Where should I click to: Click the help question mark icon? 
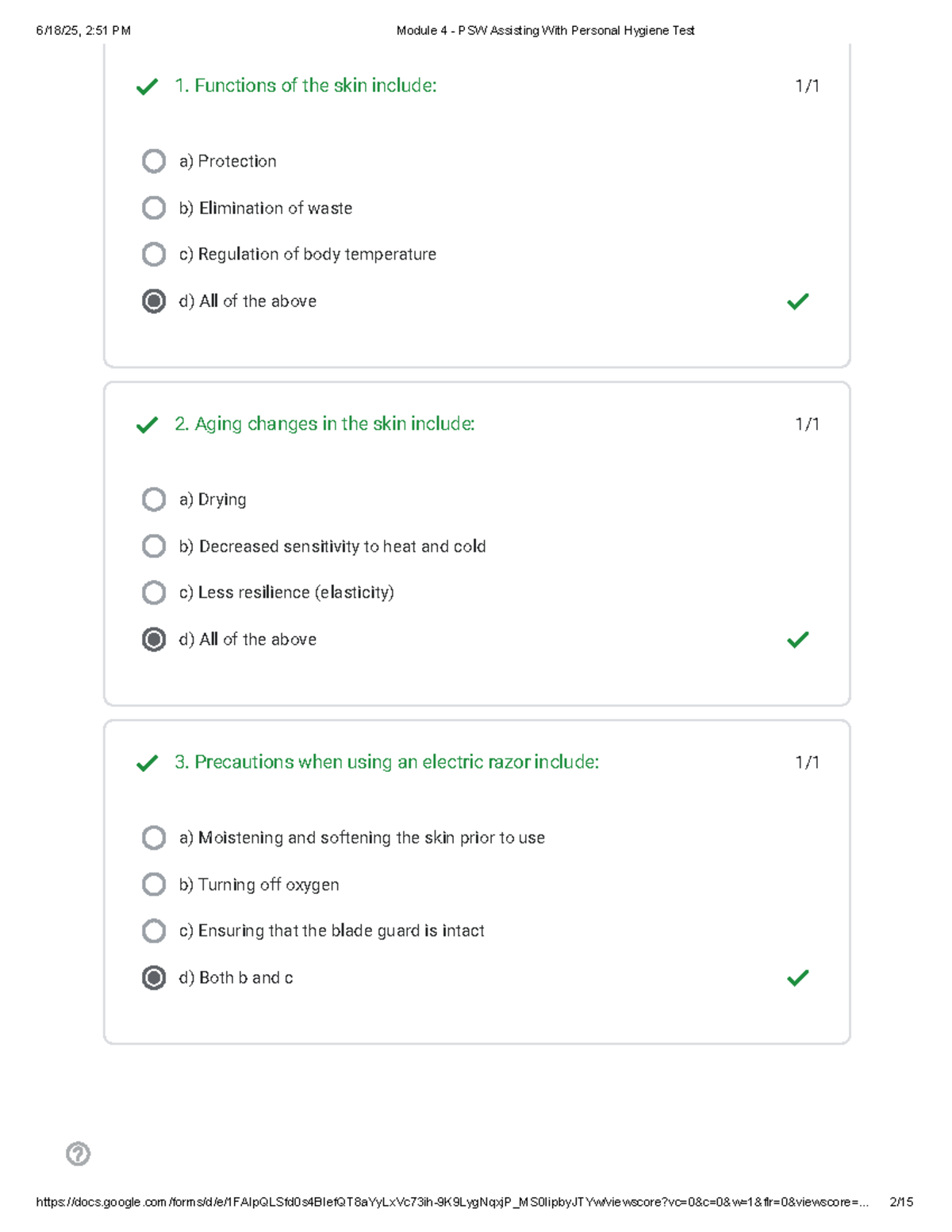78,1153
